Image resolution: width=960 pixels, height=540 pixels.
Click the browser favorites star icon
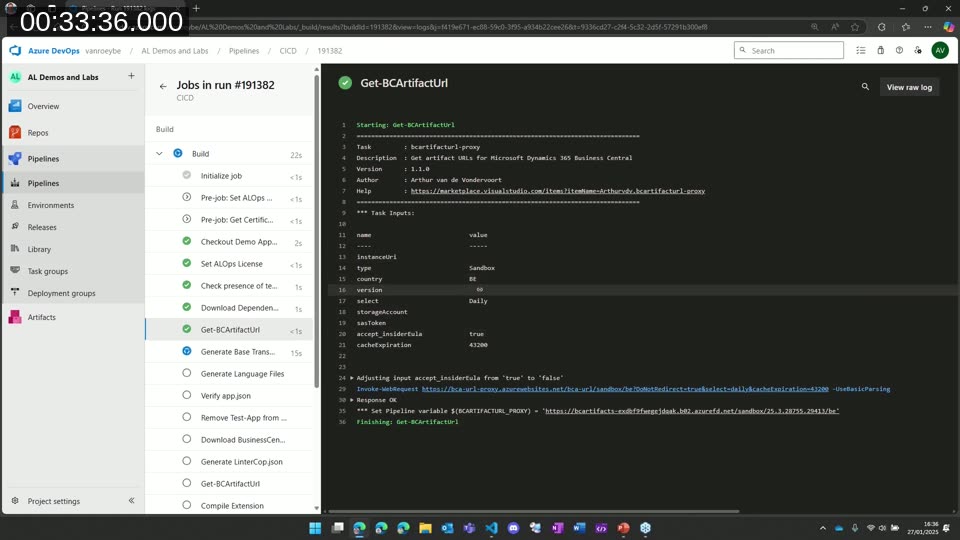855,27
